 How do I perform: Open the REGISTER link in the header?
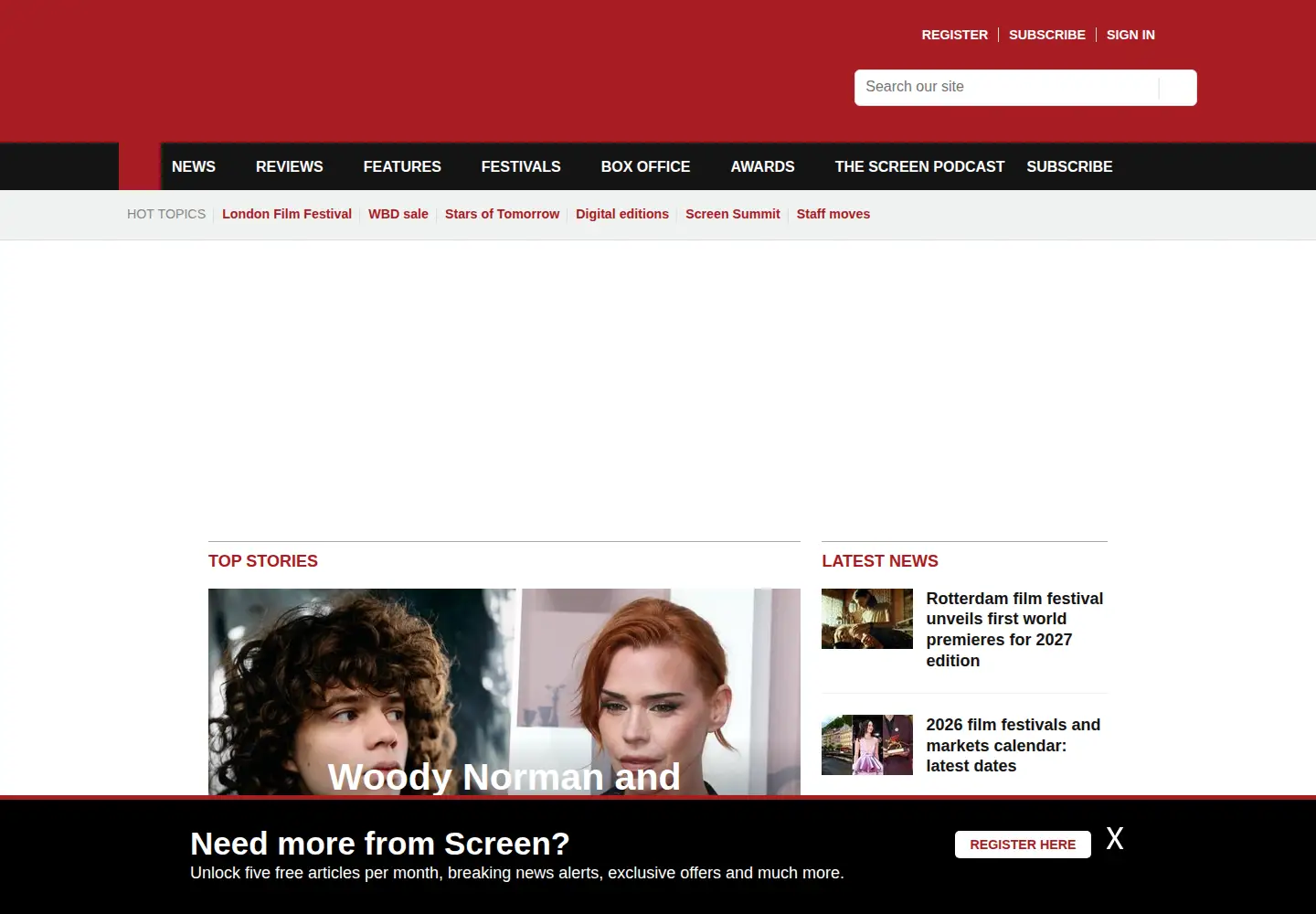pyautogui.click(x=954, y=35)
